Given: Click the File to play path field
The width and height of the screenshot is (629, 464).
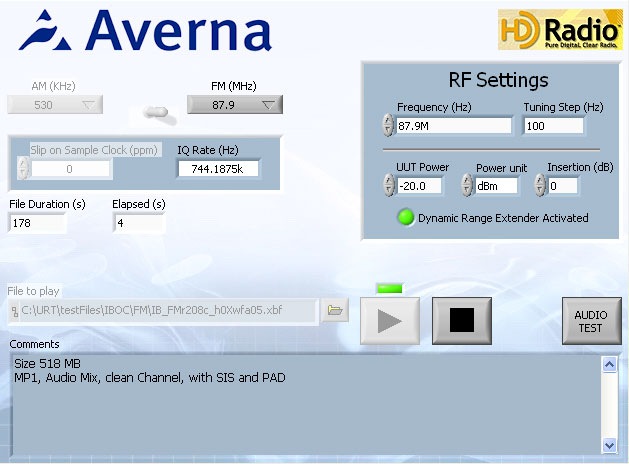Looking at the screenshot, I should tap(168, 310).
